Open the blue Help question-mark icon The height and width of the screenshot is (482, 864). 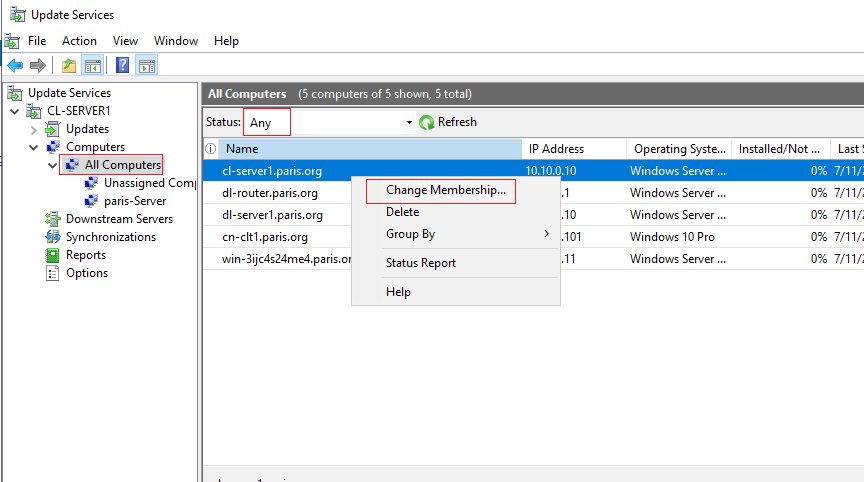pyautogui.click(x=122, y=66)
